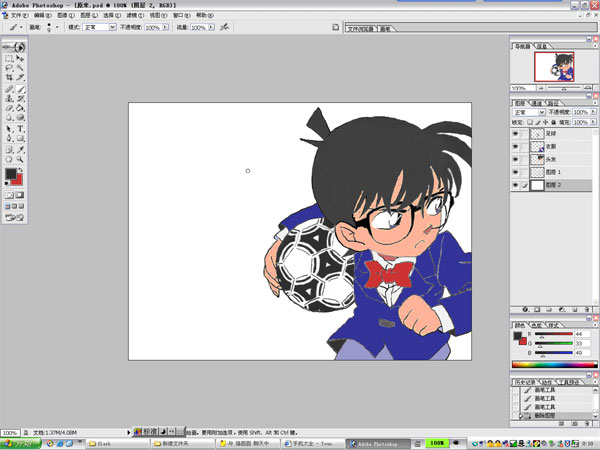Switch to the 通道 tab
The width and height of the screenshot is (600, 450).
click(x=536, y=103)
